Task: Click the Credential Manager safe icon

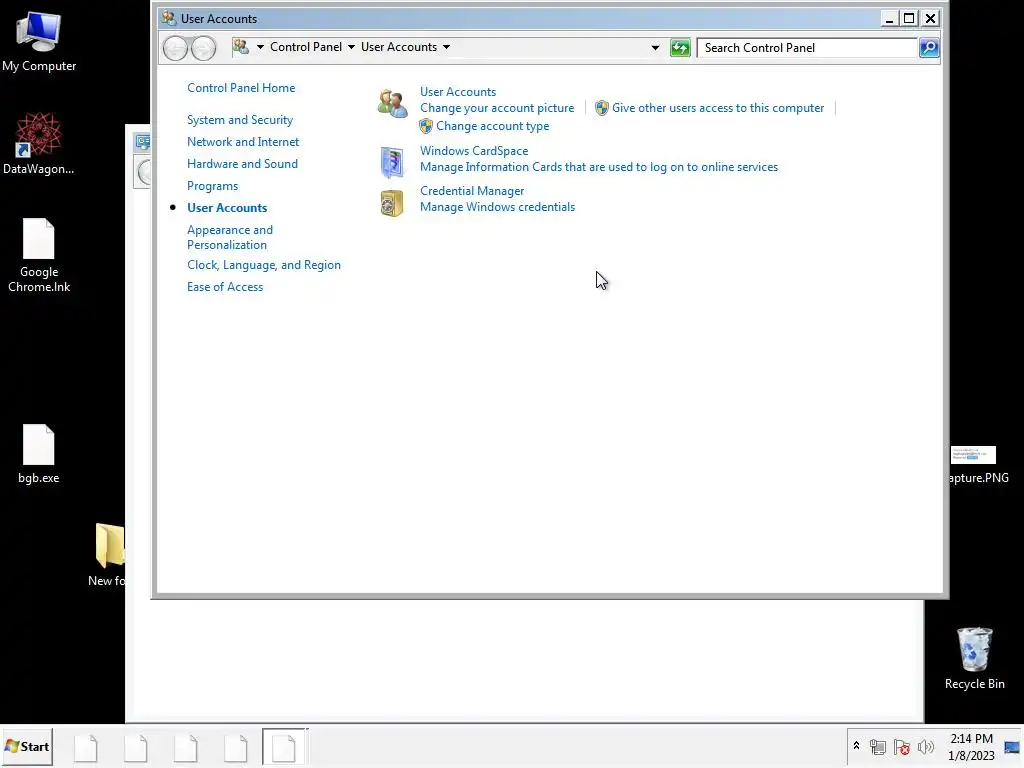Action: point(392,203)
